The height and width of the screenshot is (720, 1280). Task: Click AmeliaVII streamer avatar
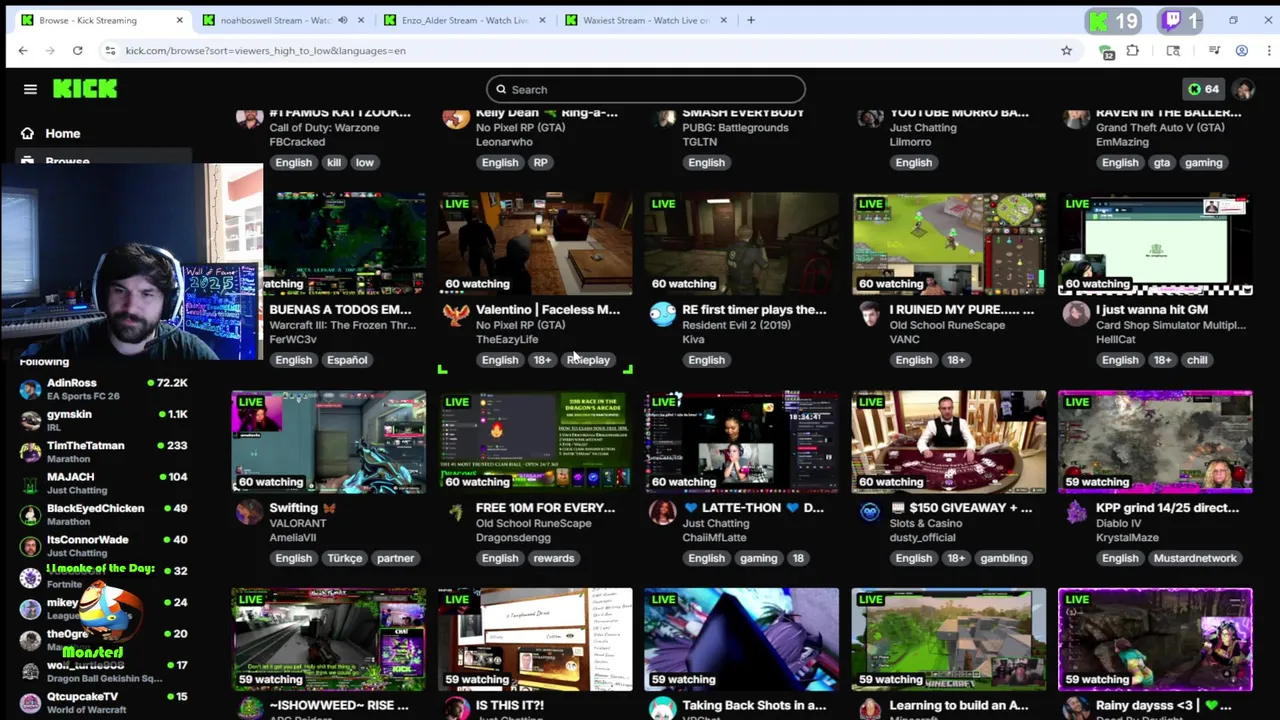[x=249, y=512]
